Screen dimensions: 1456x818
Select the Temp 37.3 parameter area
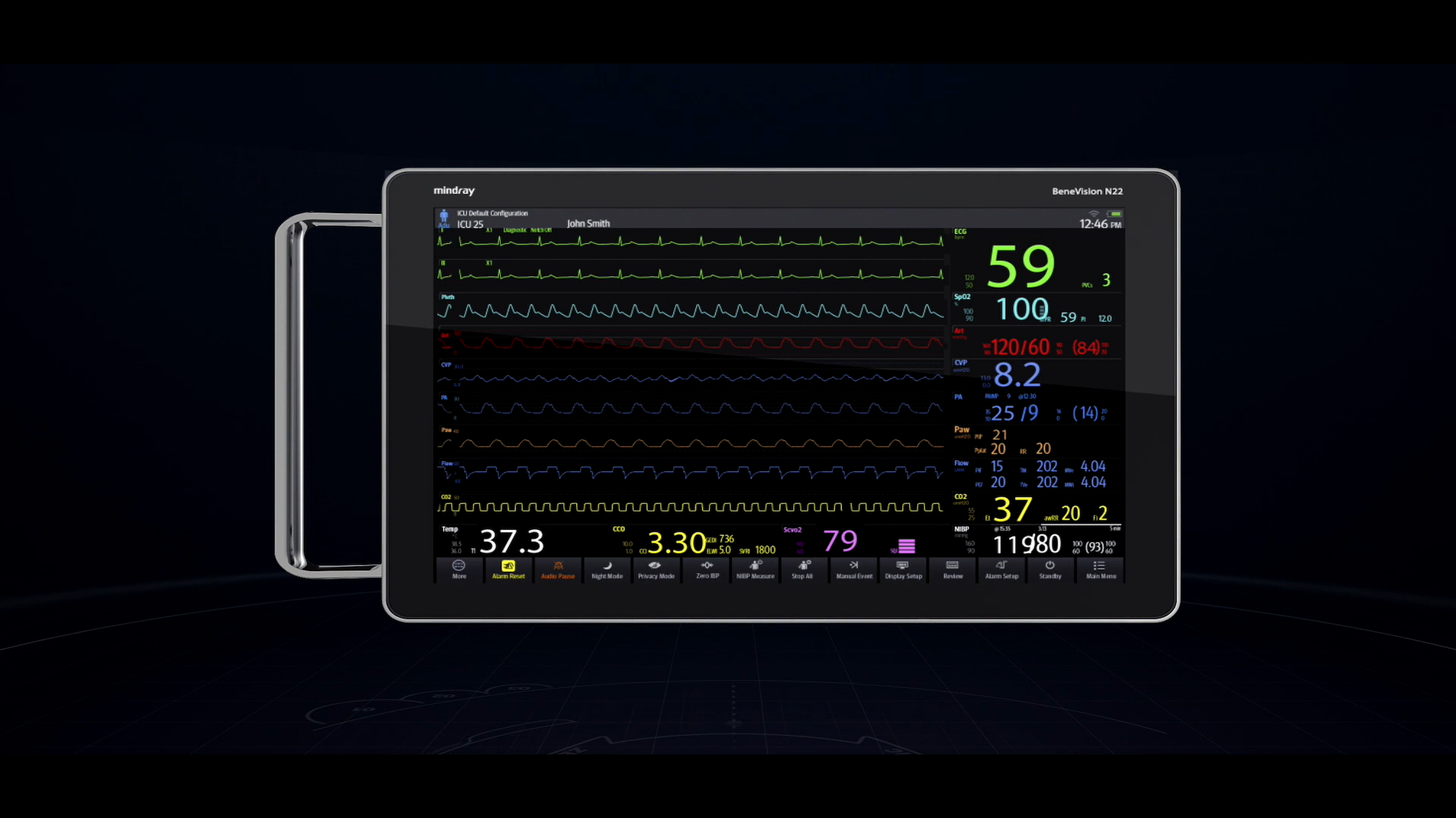tap(511, 541)
